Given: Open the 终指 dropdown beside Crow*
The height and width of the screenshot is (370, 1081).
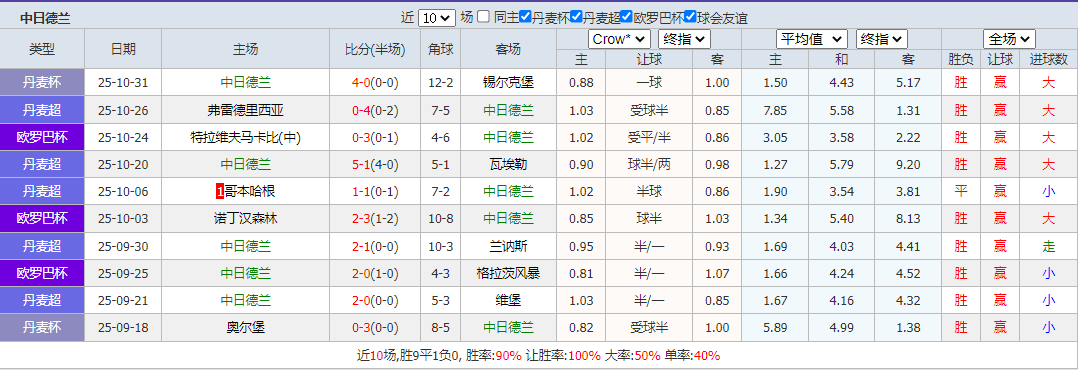Looking at the screenshot, I should tap(684, 39).
